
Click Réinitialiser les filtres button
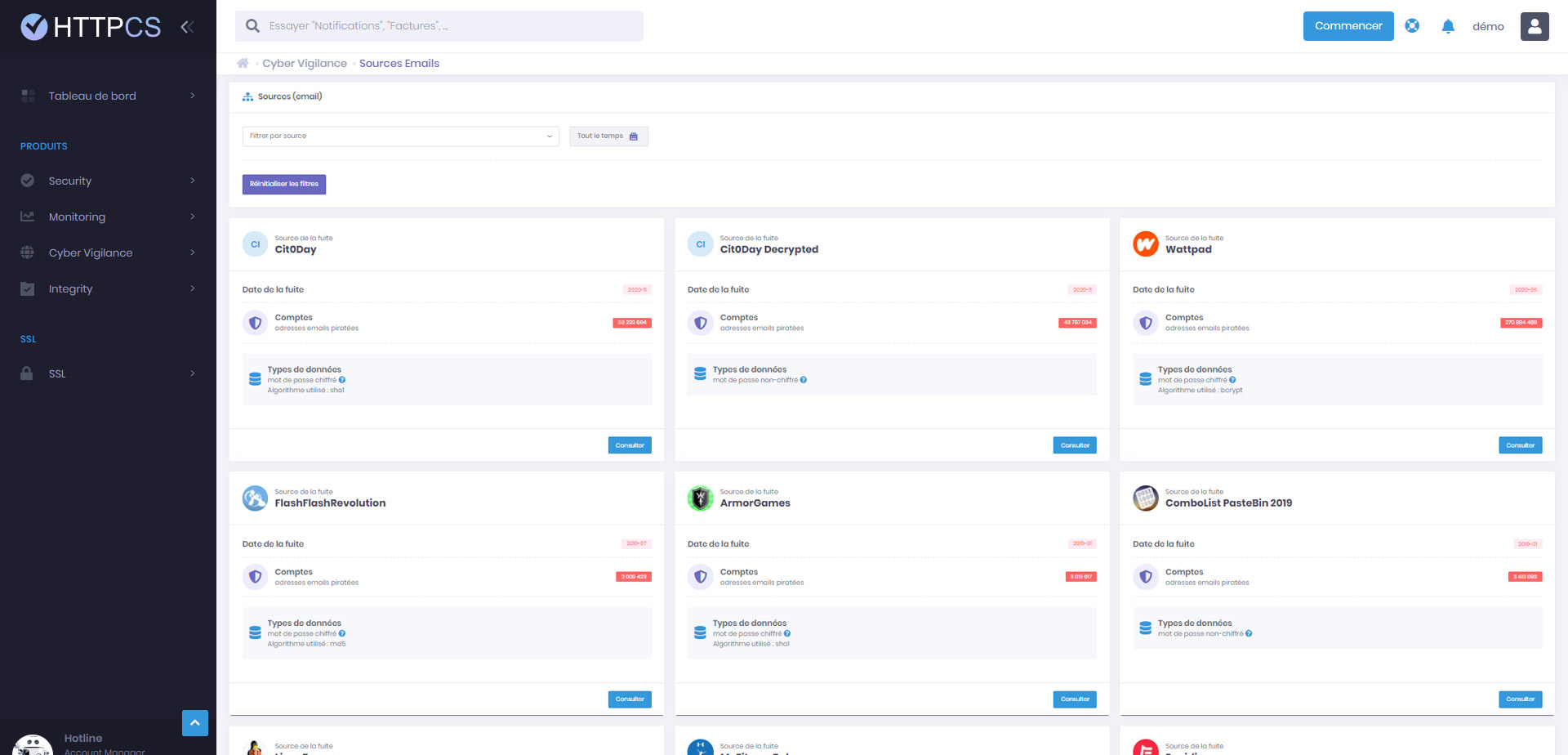point(284,185)
